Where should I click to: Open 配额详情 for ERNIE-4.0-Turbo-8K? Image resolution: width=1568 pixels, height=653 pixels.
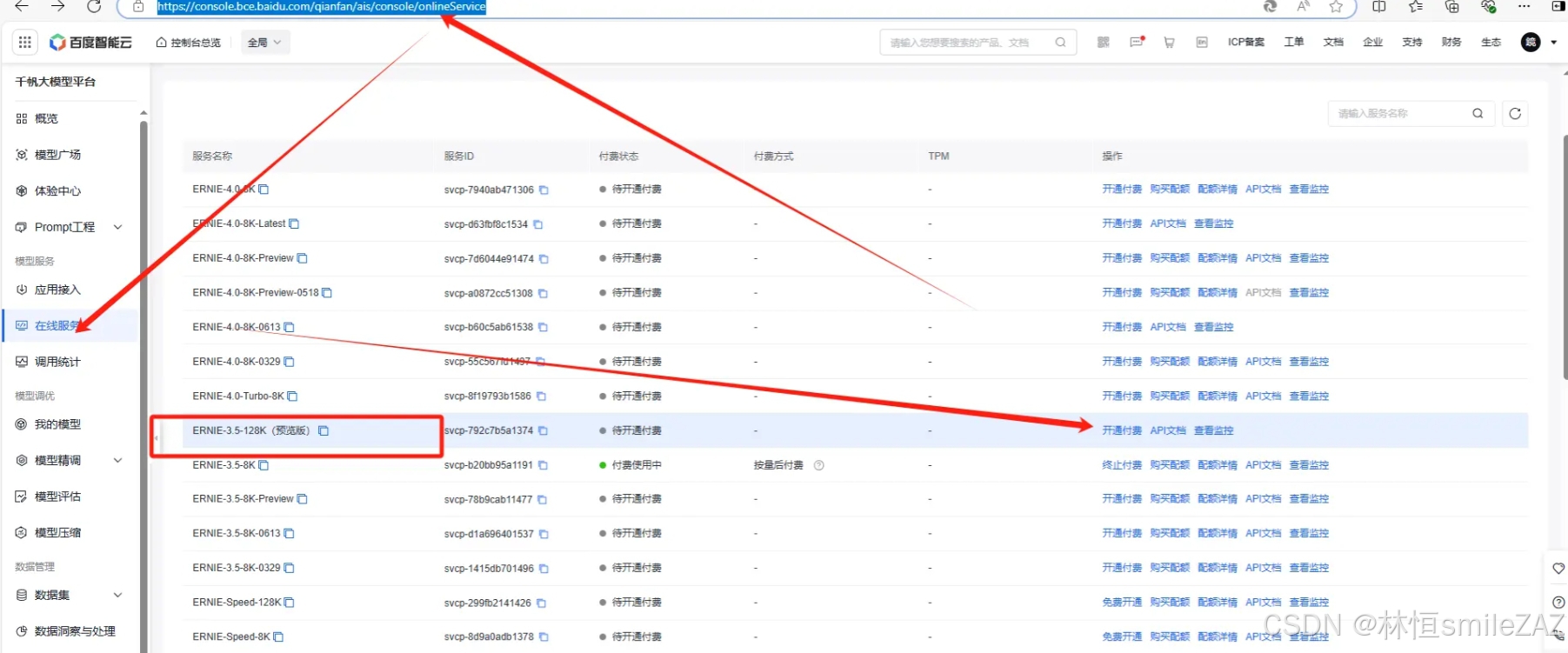1218,396
